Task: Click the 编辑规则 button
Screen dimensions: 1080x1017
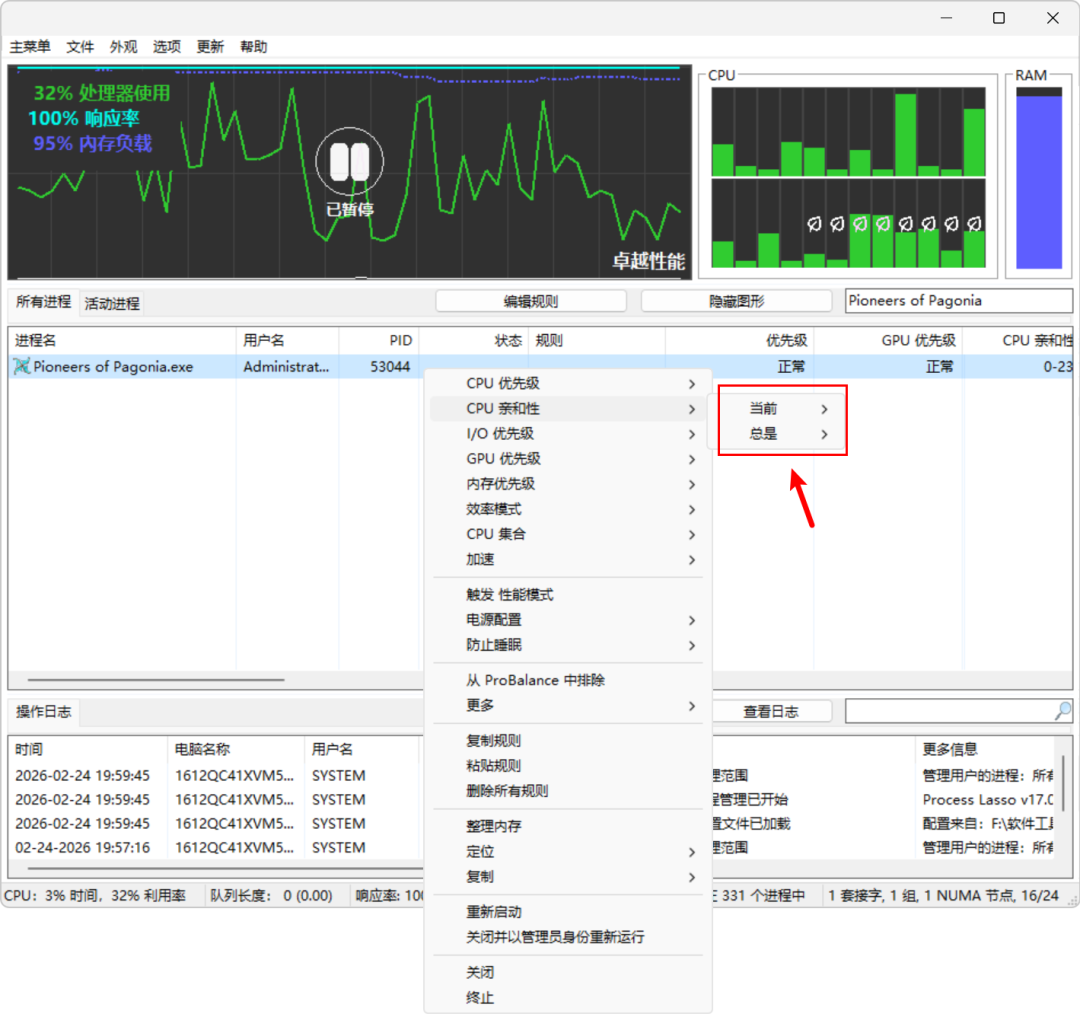Action: 531,301
